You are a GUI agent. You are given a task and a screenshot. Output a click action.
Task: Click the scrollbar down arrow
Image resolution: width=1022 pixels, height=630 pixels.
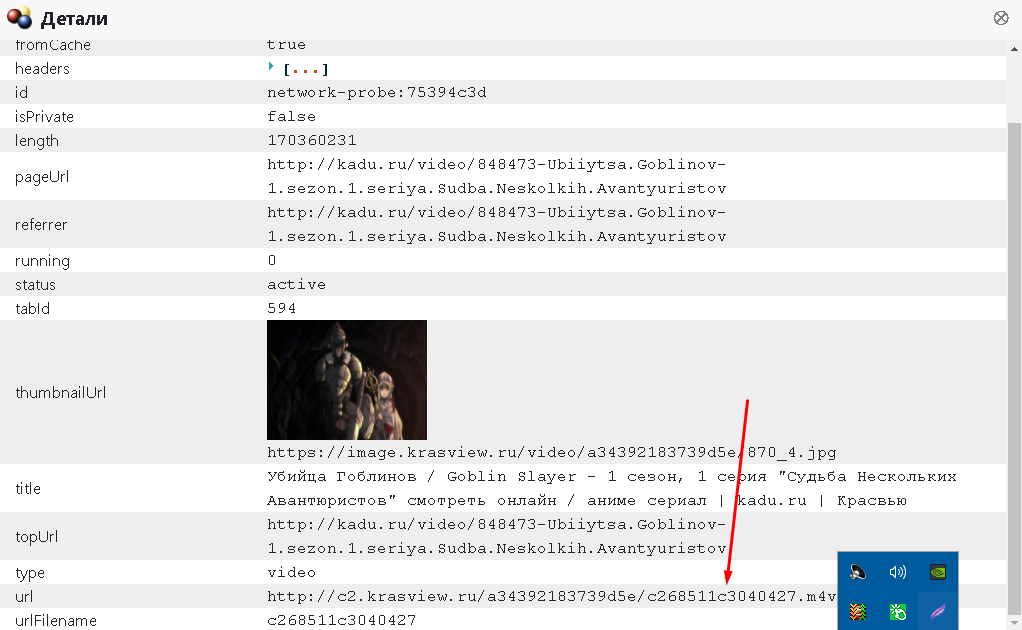pyautogui.click(x=1014, y=622)
